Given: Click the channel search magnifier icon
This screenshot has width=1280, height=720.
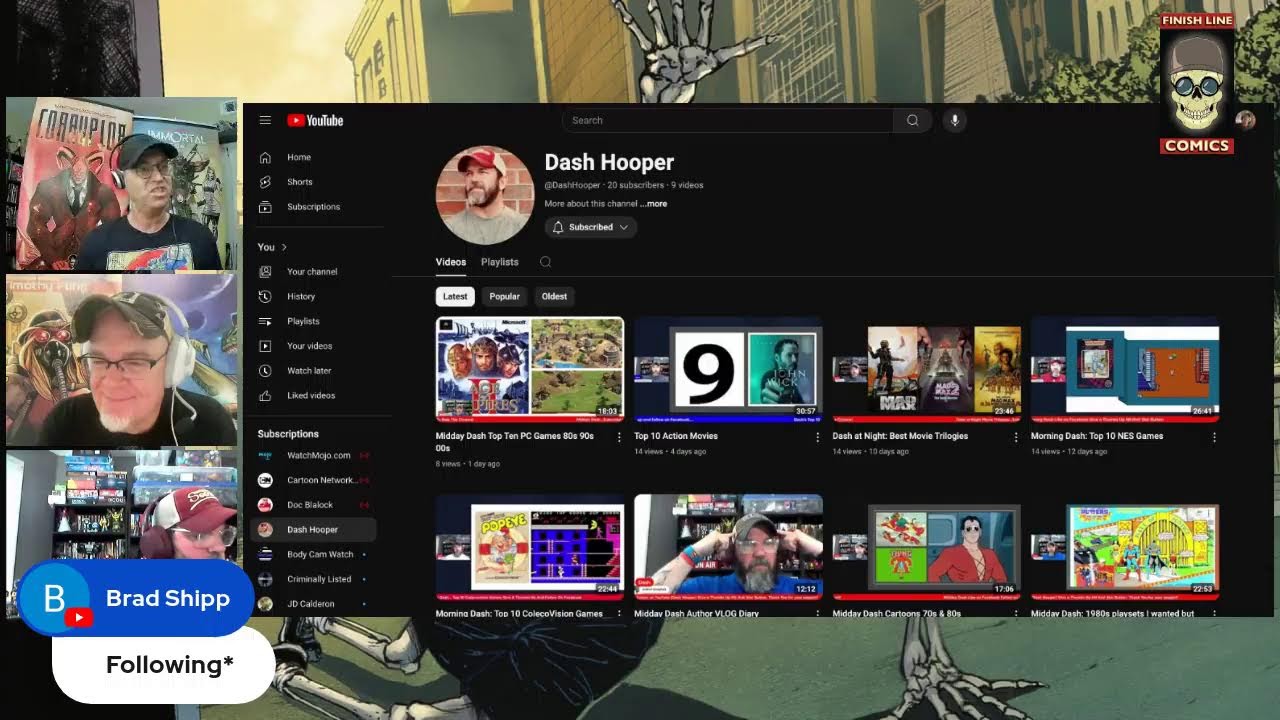Looking at the screenshot, I should [545, 262].
